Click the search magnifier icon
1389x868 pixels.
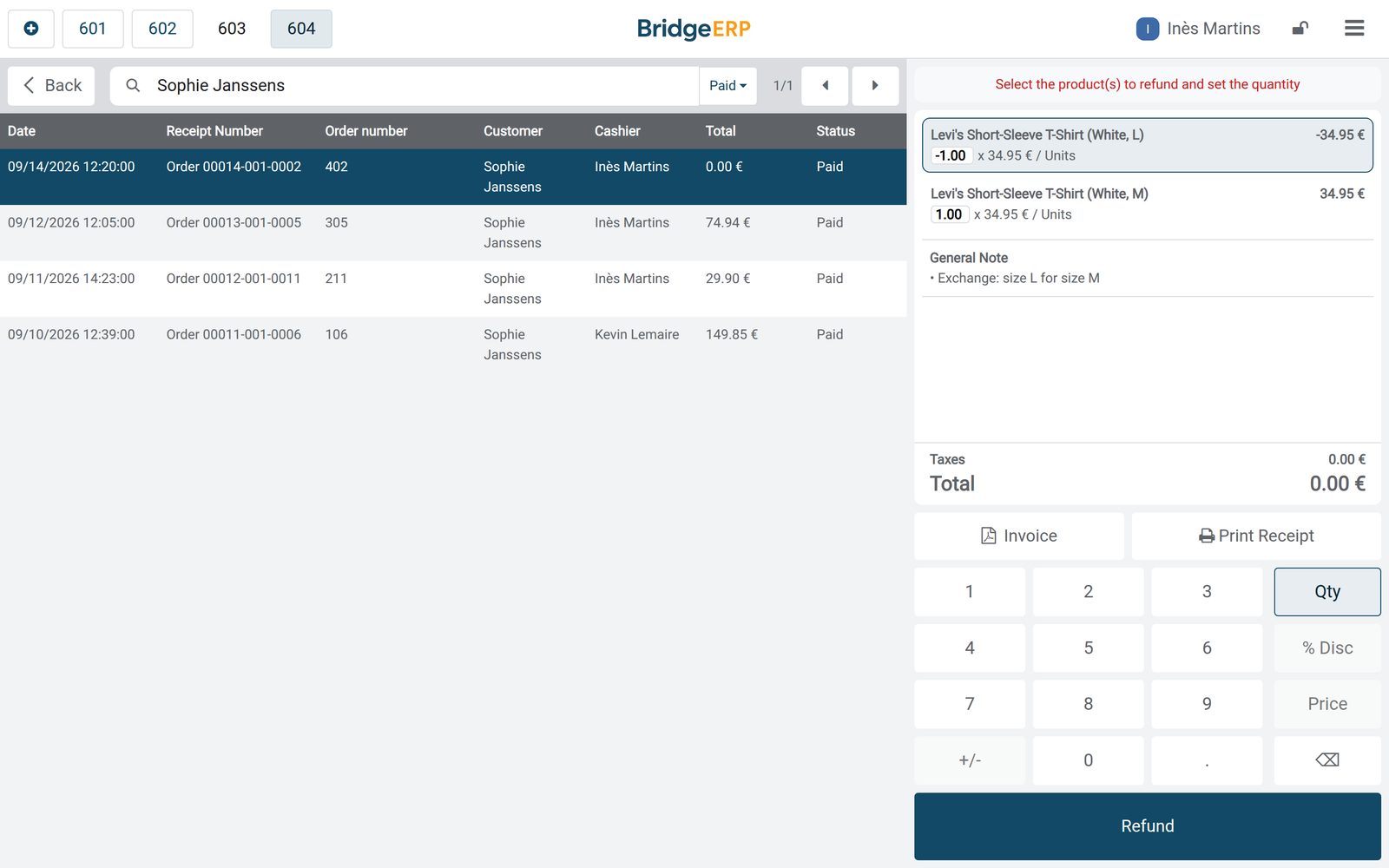[x=133, y=85]
